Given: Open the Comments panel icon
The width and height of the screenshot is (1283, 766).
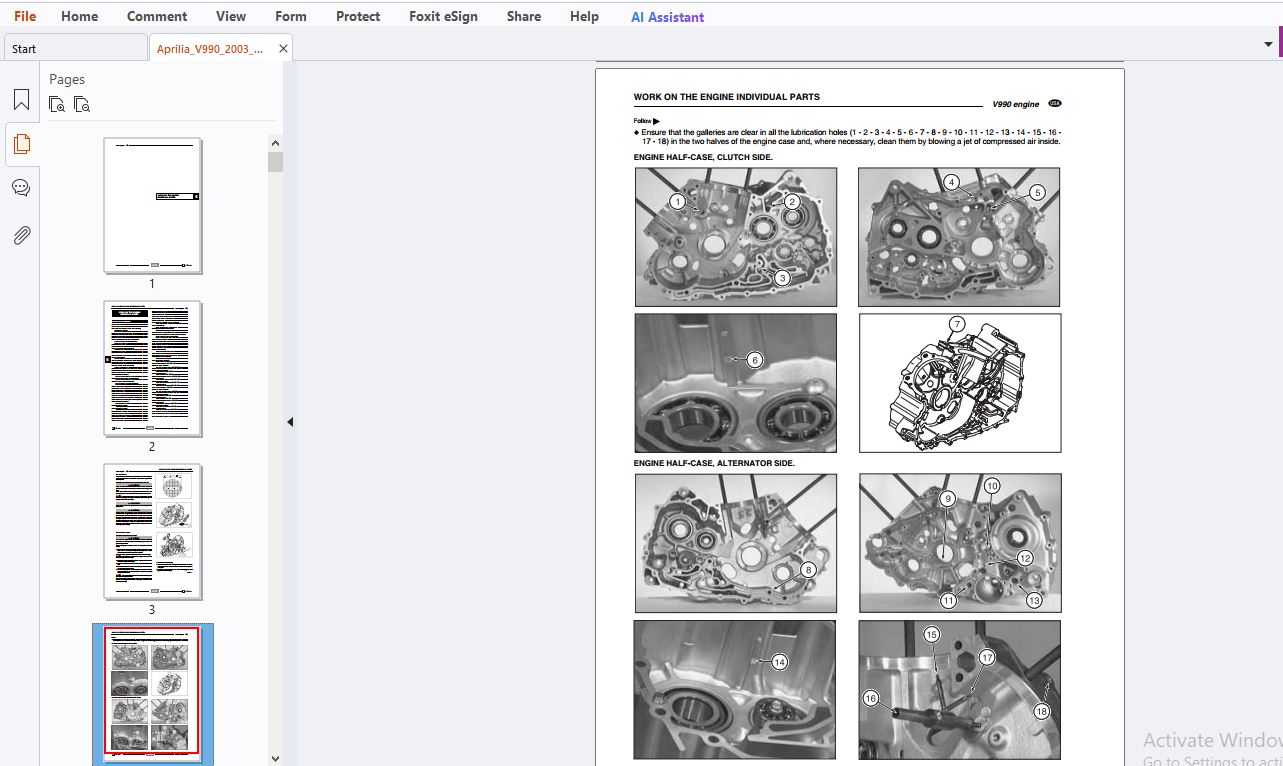Looking at the screenshot, I should [x=21, y=188].
